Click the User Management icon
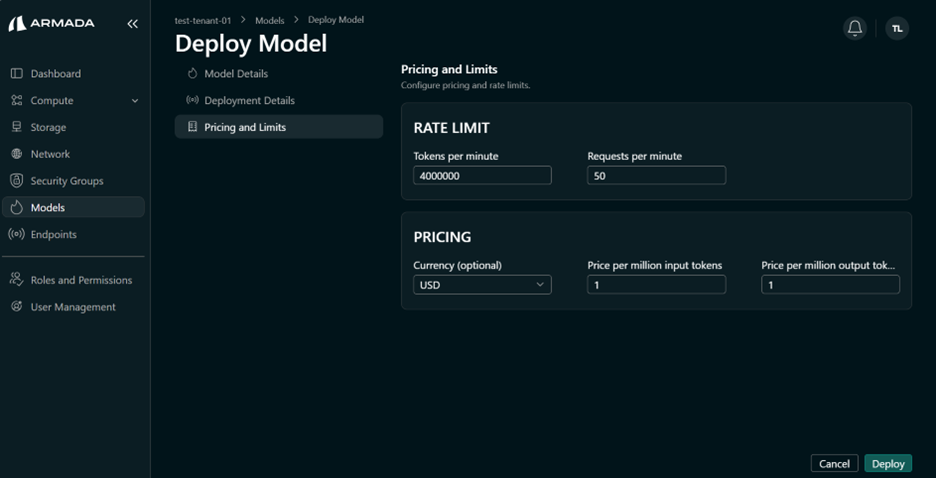Viewport: 936px width, 478px height. coord(17,307)
